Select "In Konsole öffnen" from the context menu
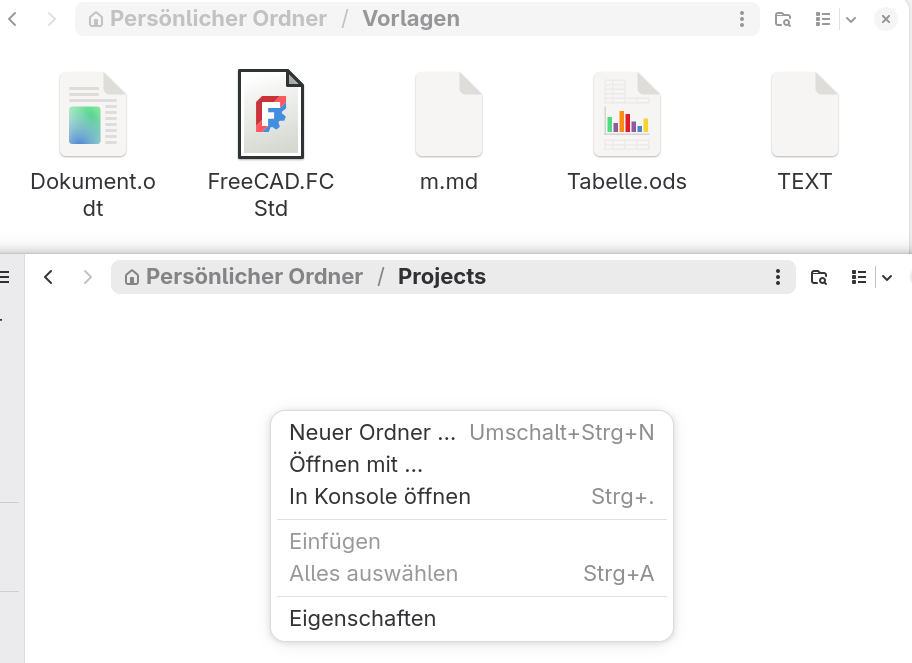Image resolution: width=912 pixels, height=663 pixels. coord(380,496)
